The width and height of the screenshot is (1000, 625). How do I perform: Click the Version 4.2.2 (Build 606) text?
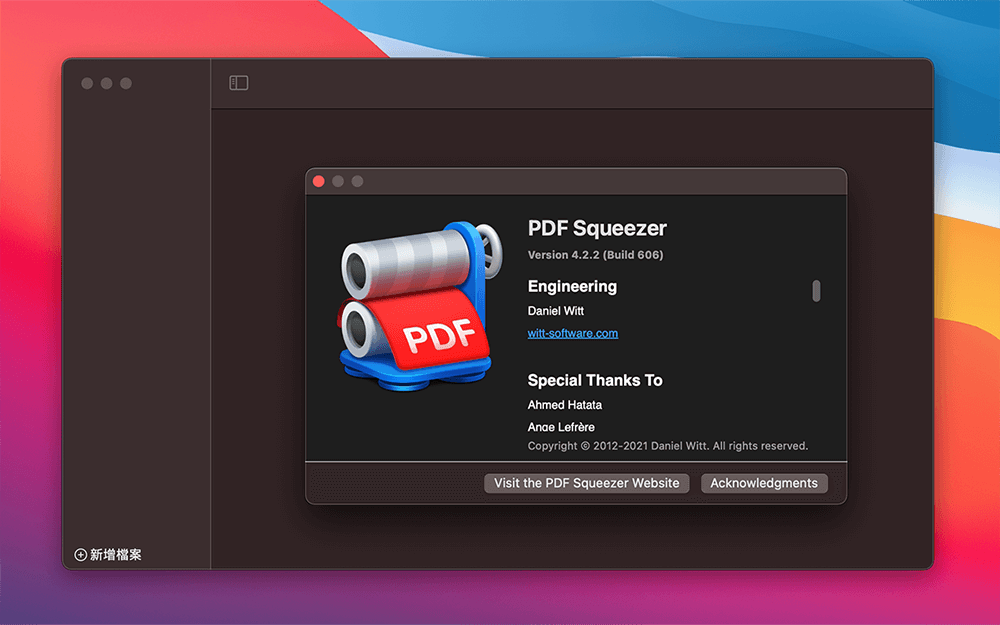pyautogui.click(x=596, y=255)
